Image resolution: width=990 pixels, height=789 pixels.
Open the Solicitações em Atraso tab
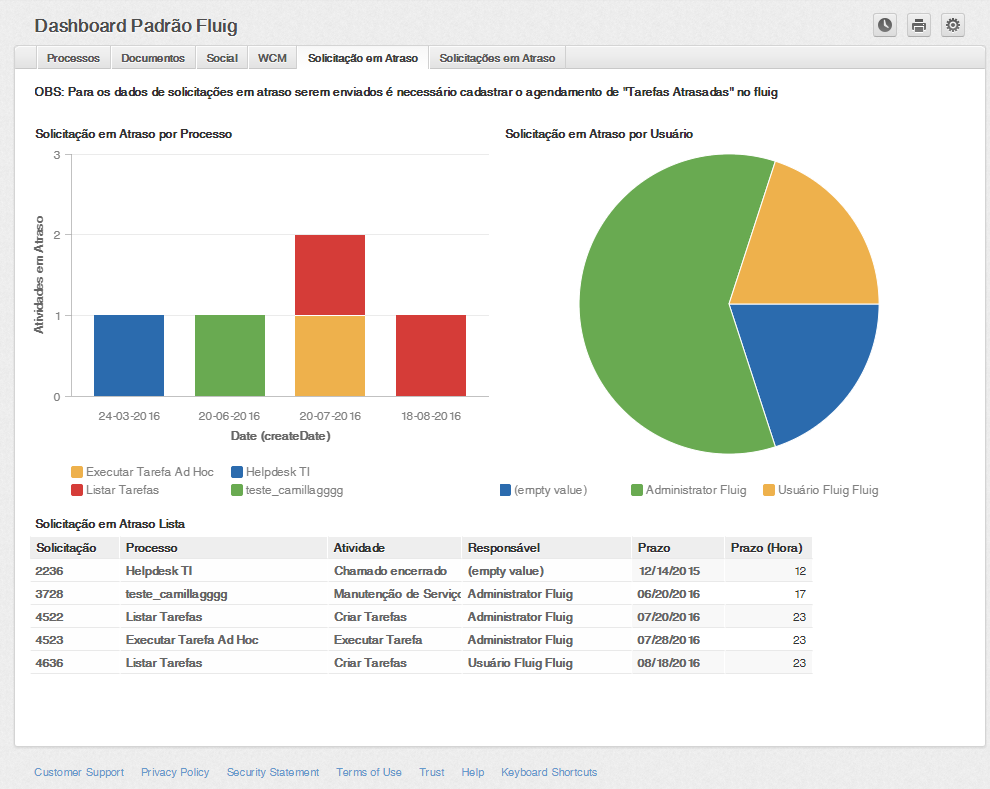[497, 58]
